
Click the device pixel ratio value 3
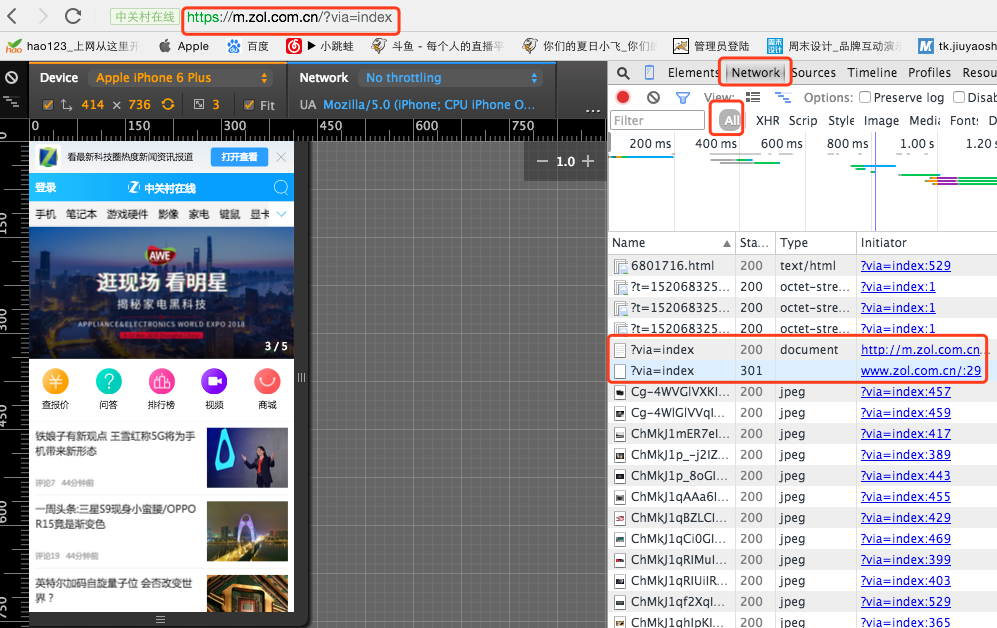pyautogui.click(x=216, y=105)
